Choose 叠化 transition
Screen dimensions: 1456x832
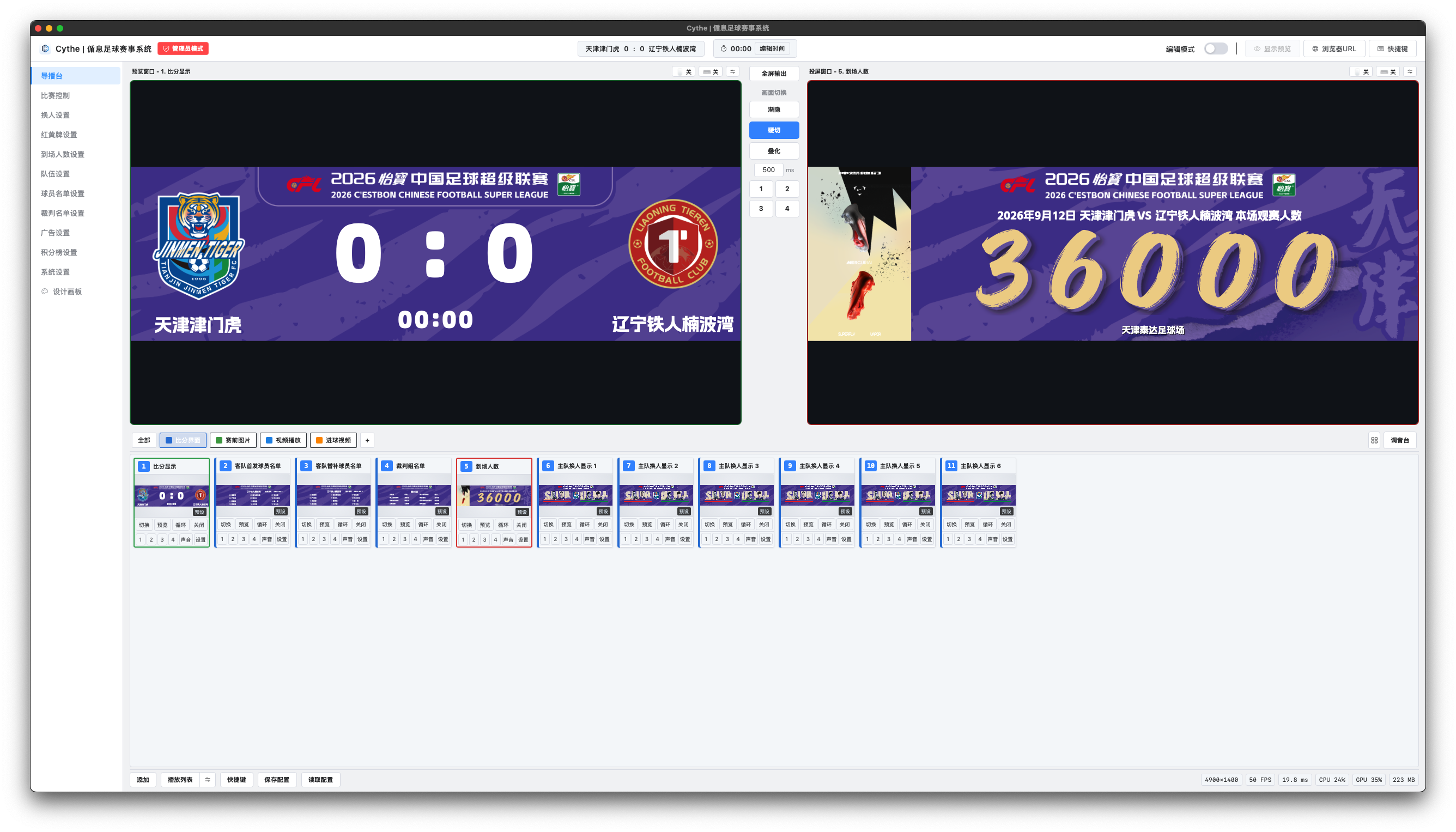774,151
